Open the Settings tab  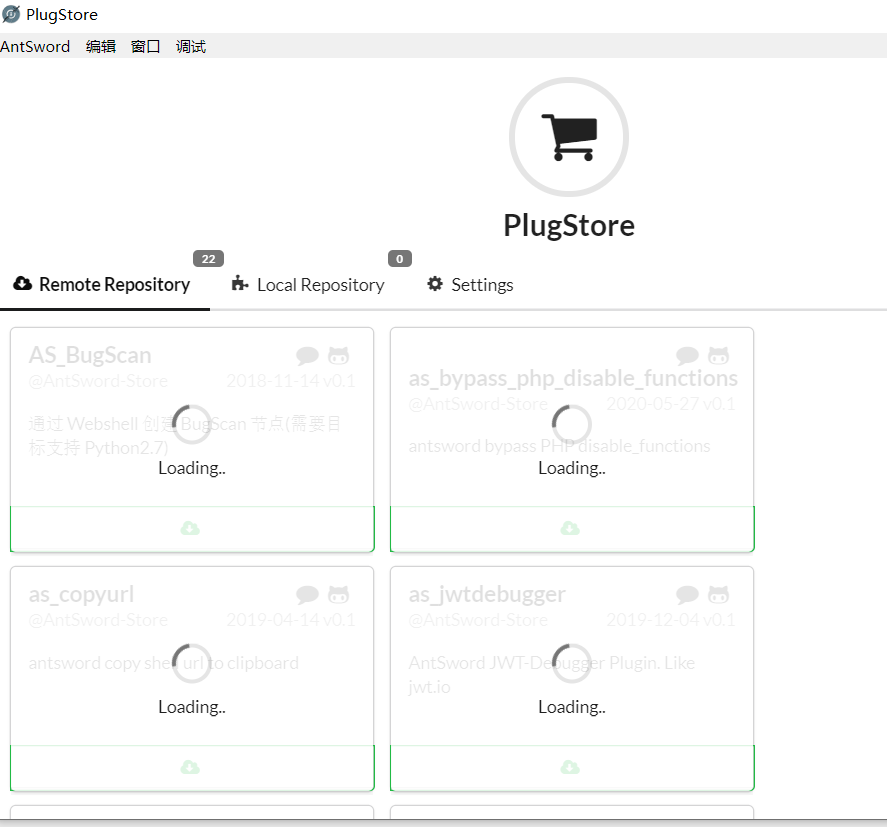(470, 285)
